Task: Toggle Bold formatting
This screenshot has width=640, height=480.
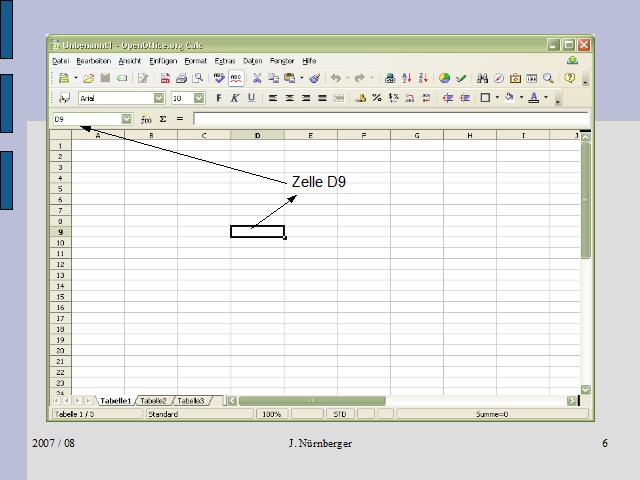Action: coord(219,98)
